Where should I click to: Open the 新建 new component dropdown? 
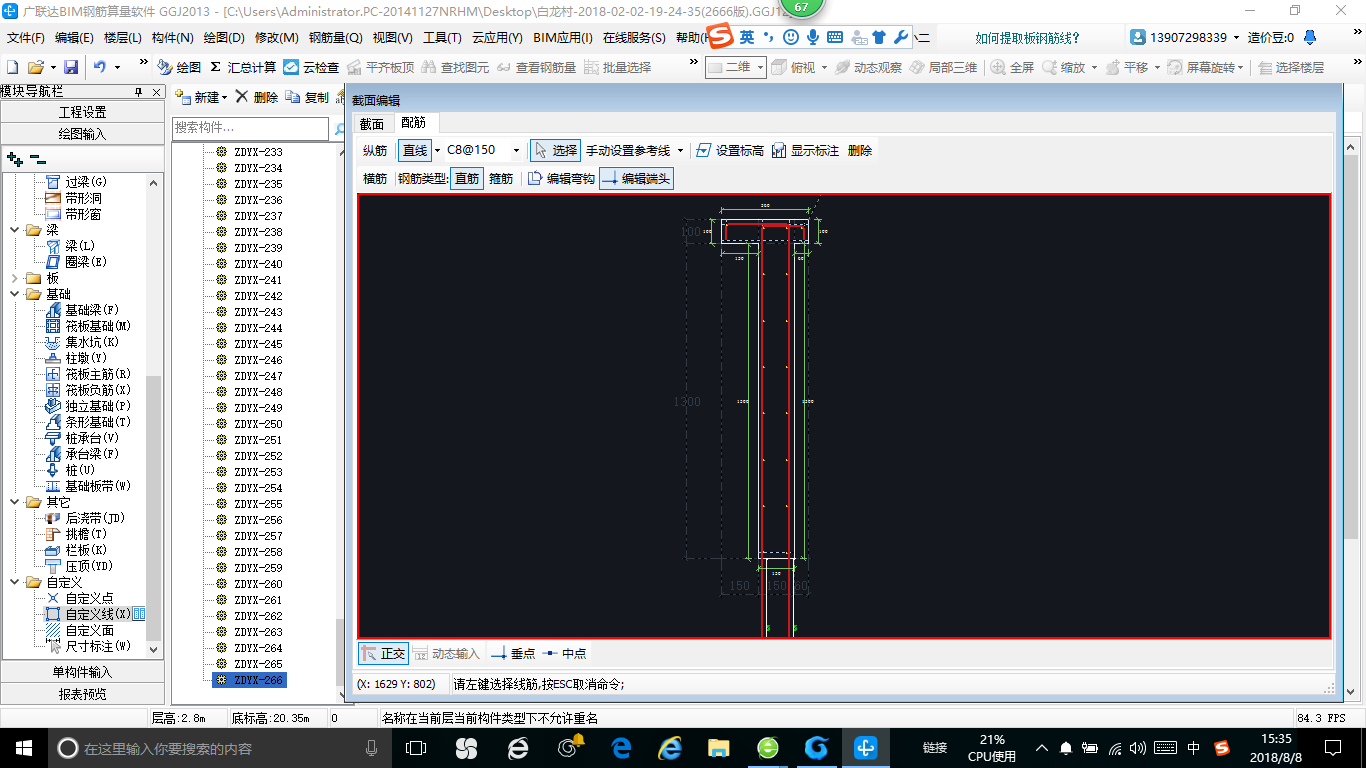click(224, 97)
